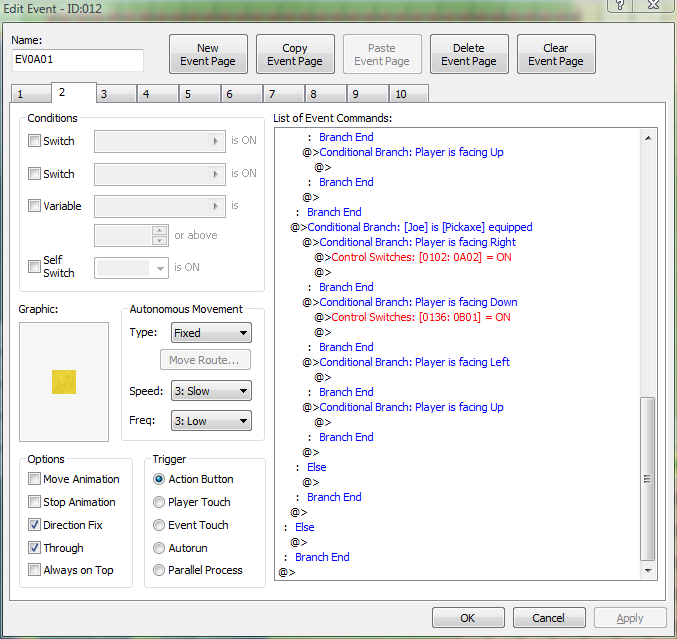677x639 pixels.
Task: Tick the Variable condition checkbox
Action: tap(34, 206)
